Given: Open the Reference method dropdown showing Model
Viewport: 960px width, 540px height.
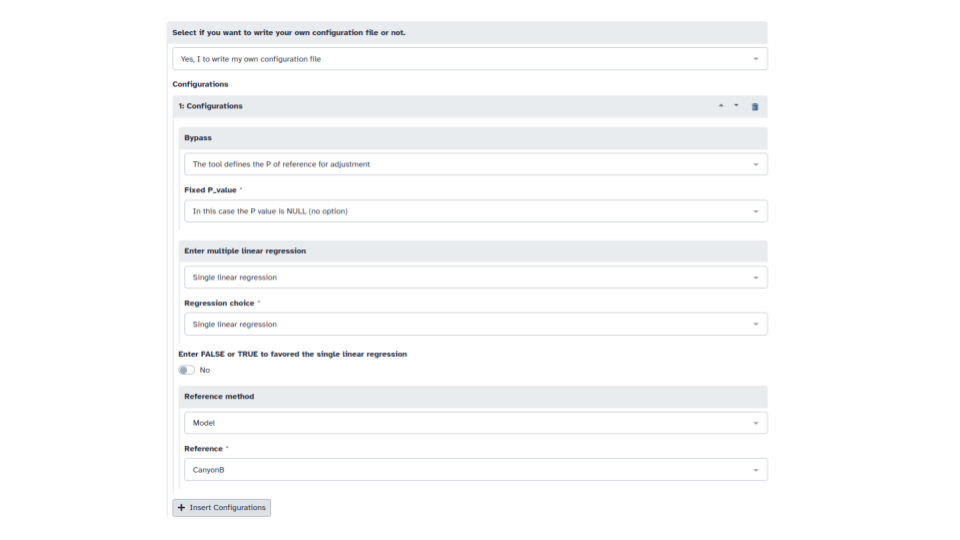Looking at the screenshot, I should (x=475, y=423).
